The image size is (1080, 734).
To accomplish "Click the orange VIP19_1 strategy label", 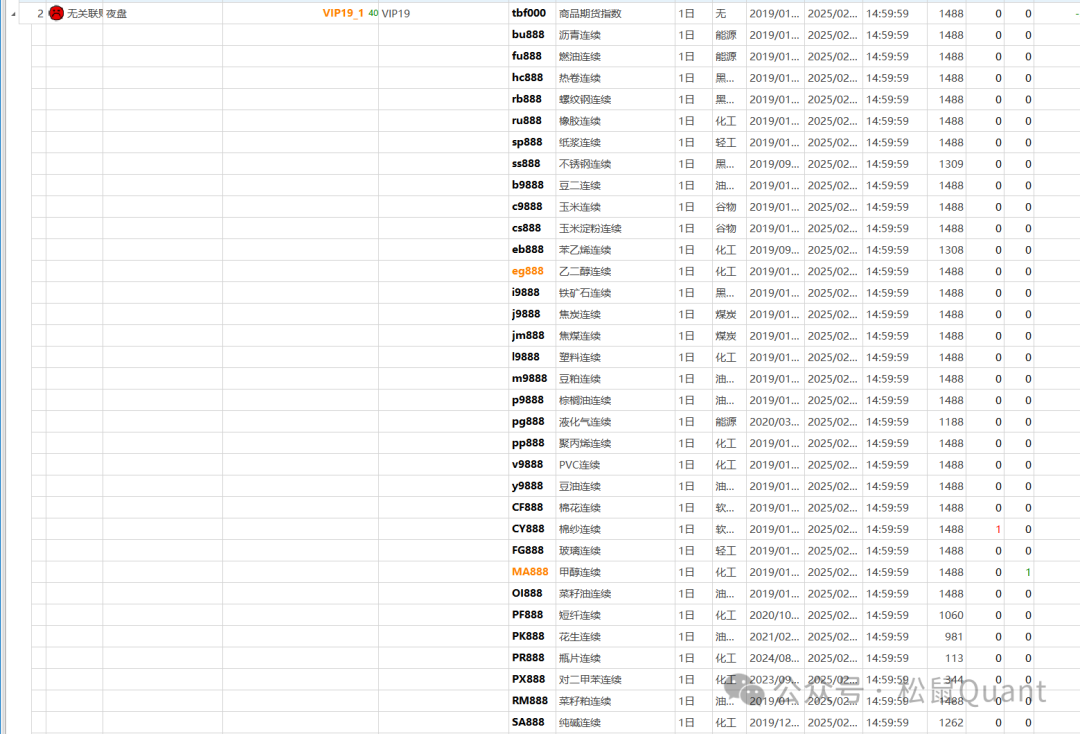I will [x=343, y=13].
